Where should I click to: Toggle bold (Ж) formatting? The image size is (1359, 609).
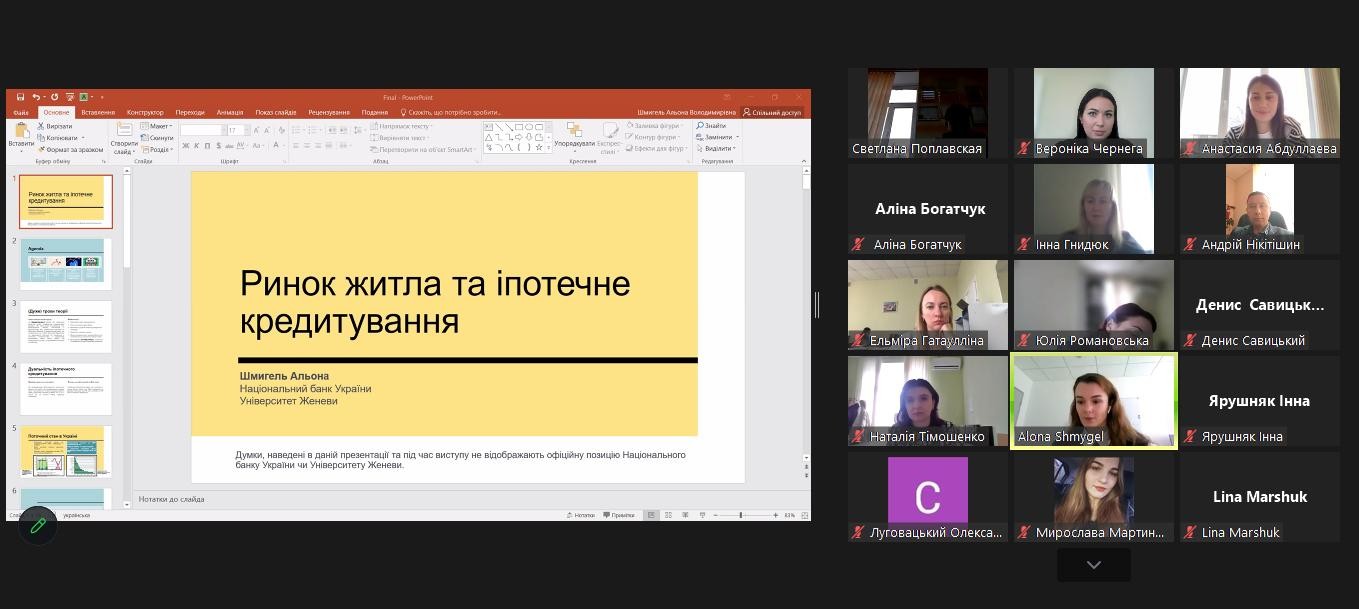pyautogui.click(x=186, y=146)
